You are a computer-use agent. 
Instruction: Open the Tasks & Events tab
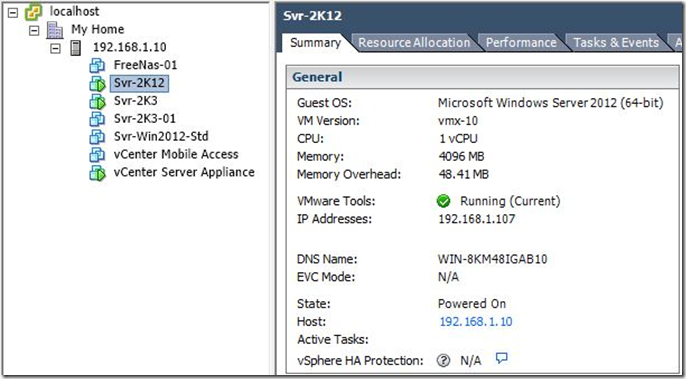point(616,43)
